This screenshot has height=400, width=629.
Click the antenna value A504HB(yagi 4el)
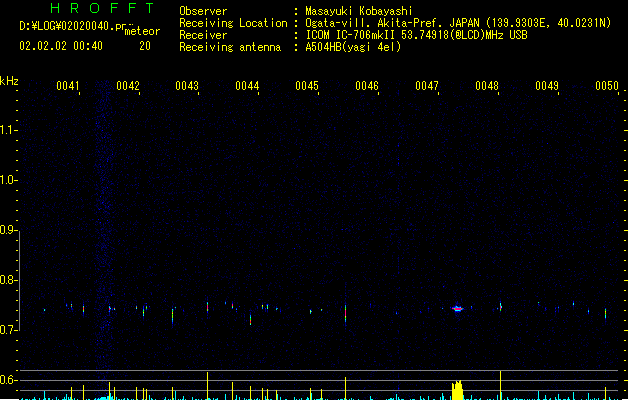tap(353, 47)
